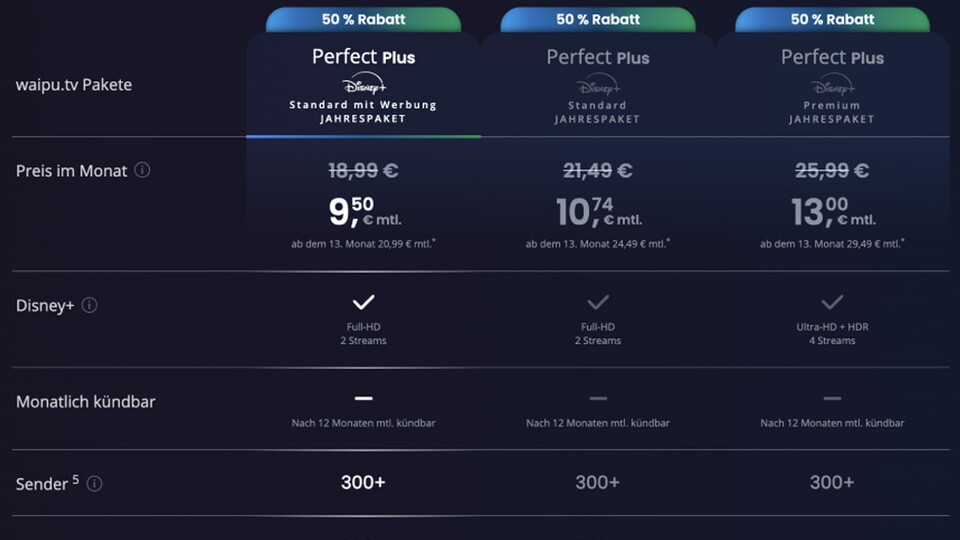Viewport: 960px width, 540px height.
Task: Select Perfect Plus Standard mit Werbung package
Action: [363, 57]
